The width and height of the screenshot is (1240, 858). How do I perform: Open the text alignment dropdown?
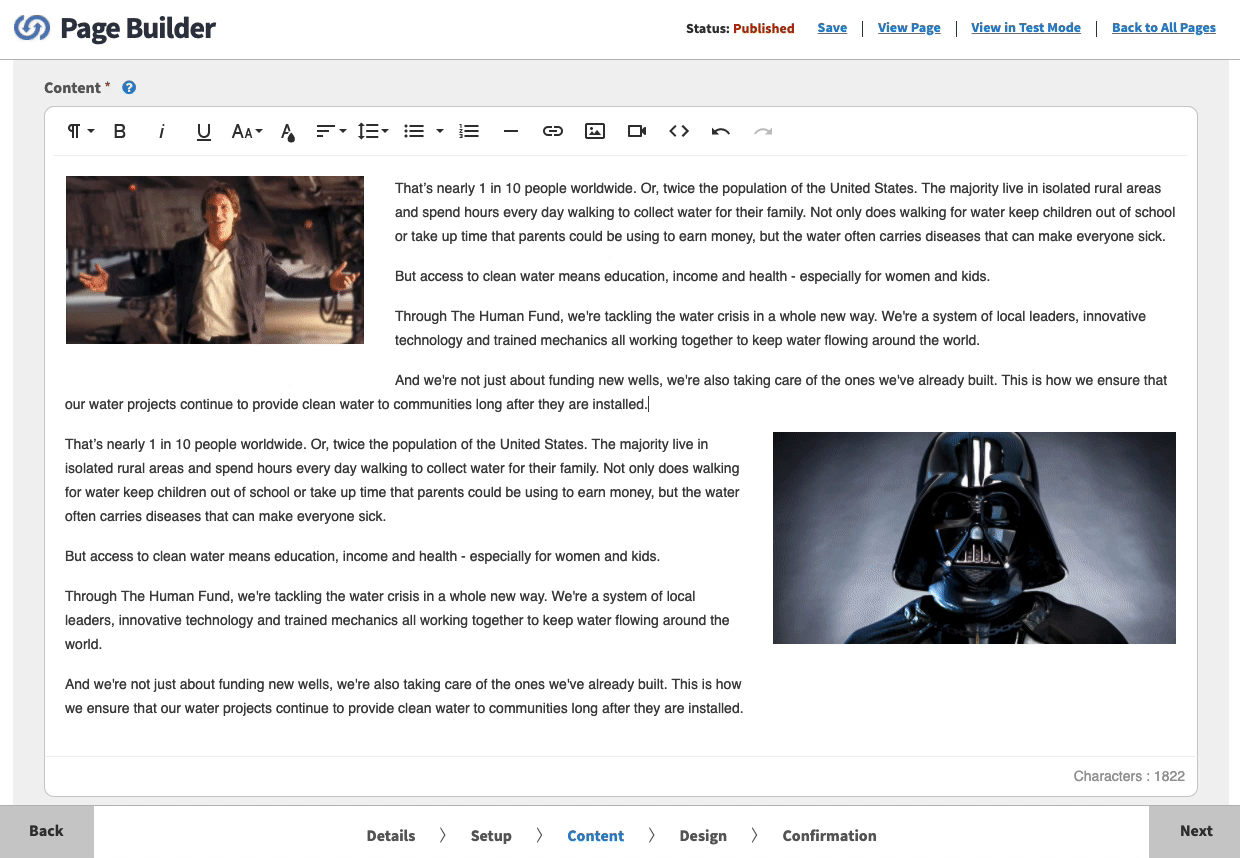[x=331, y=131]
